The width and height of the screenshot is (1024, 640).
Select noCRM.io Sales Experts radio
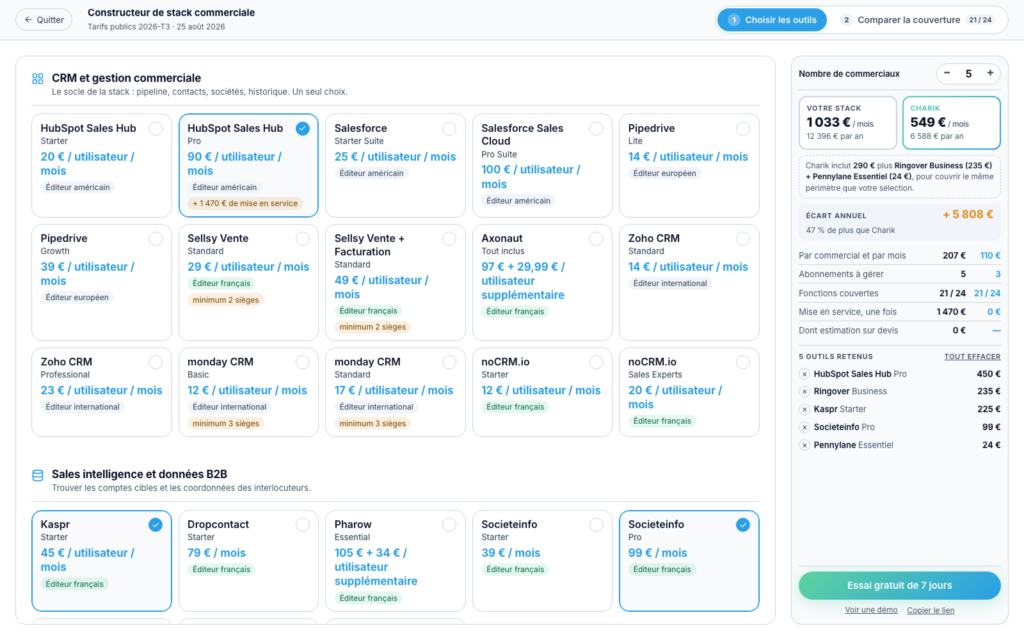(743, 362)
